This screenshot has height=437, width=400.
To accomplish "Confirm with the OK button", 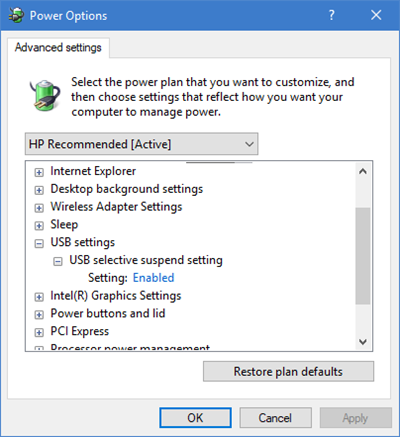I will tap(195, 418).
